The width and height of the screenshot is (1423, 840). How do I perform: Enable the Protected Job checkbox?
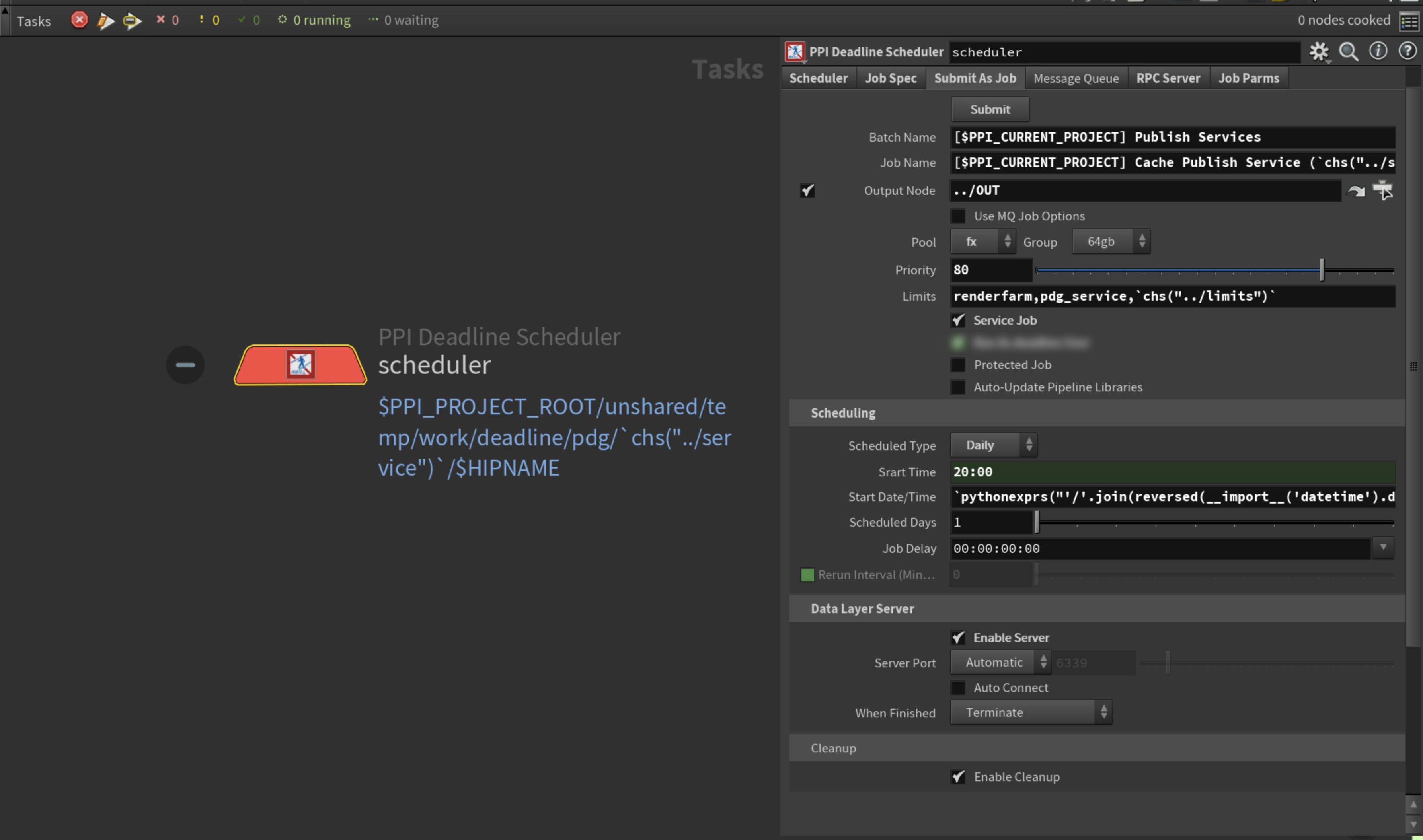click(958, 365)
